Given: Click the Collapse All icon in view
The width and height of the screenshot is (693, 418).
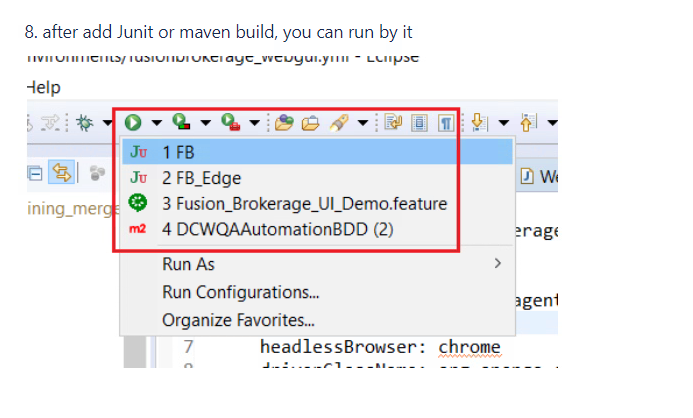Looking at the screenshot, I should 34,173.
